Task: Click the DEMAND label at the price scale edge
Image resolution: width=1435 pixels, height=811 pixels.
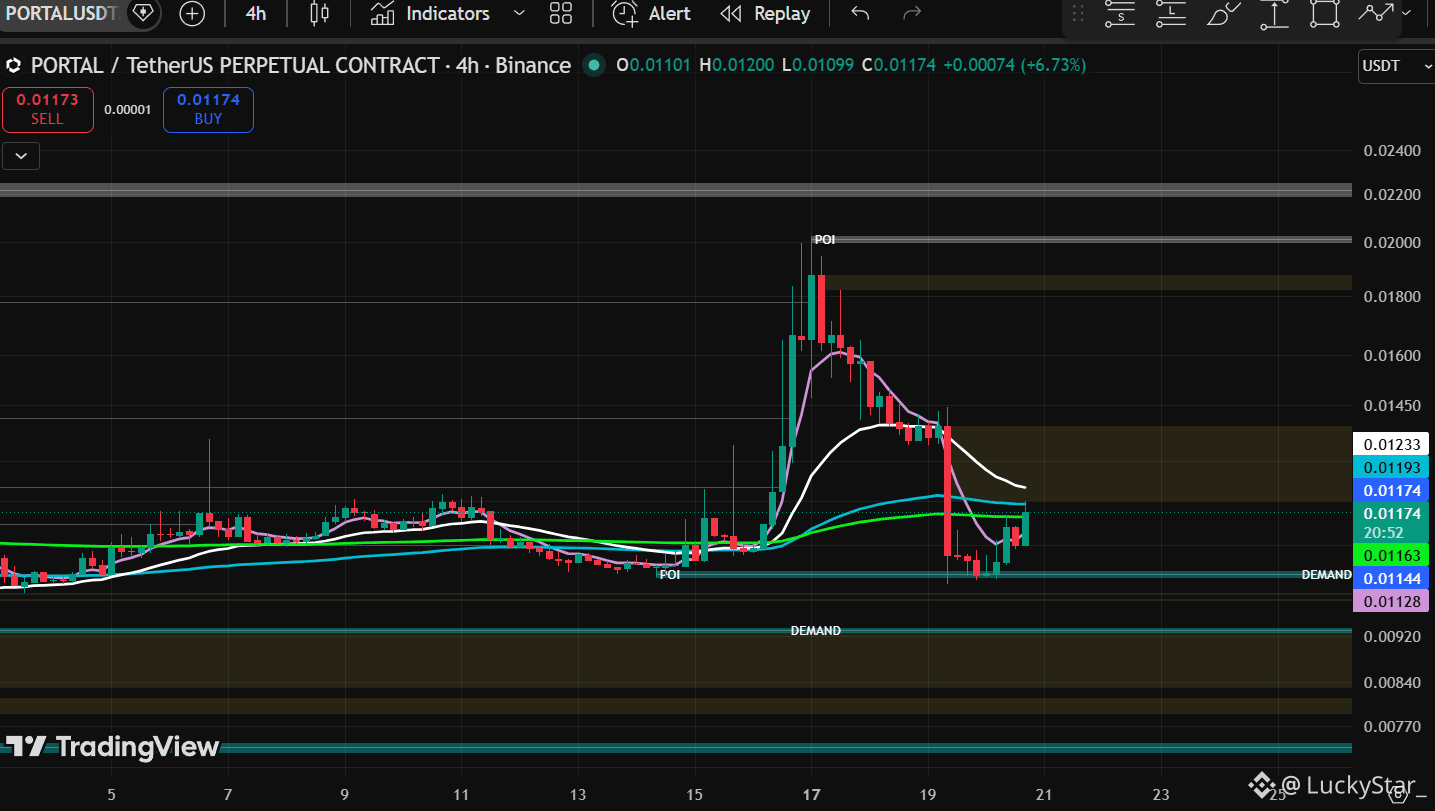Action: pos(1326,575)
